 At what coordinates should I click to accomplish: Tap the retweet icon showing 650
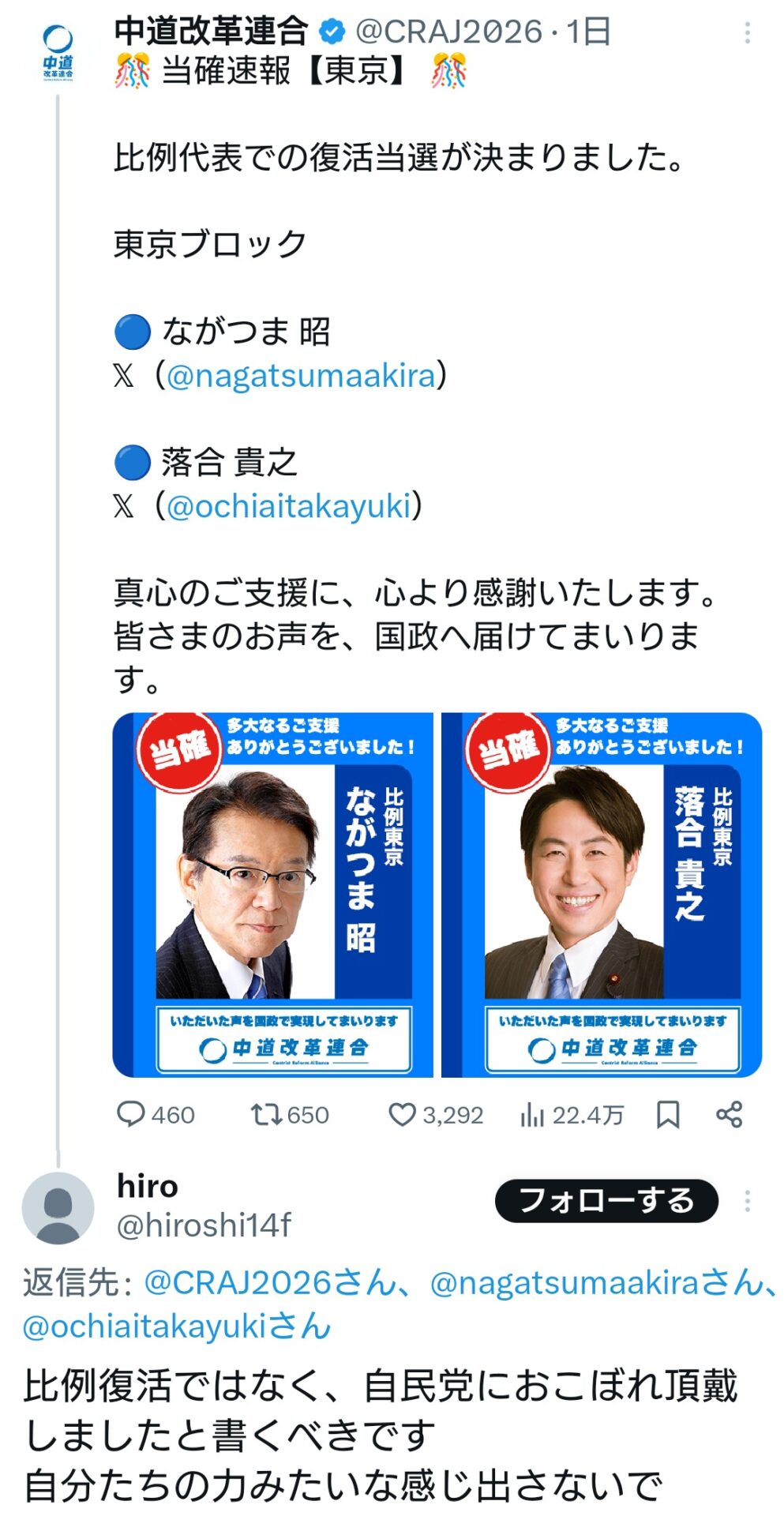265,1114
